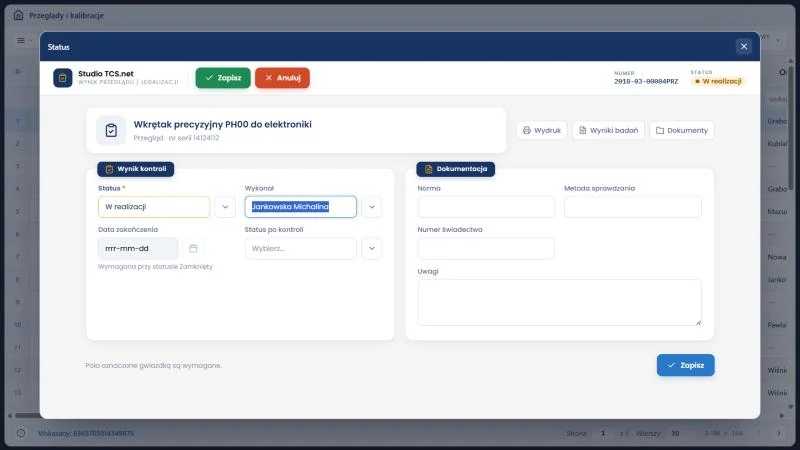Image resolution: width=800 pixels, height=450 pixels.
Task: Click the Numer świadectwa input field
Action: coord(486,248)
